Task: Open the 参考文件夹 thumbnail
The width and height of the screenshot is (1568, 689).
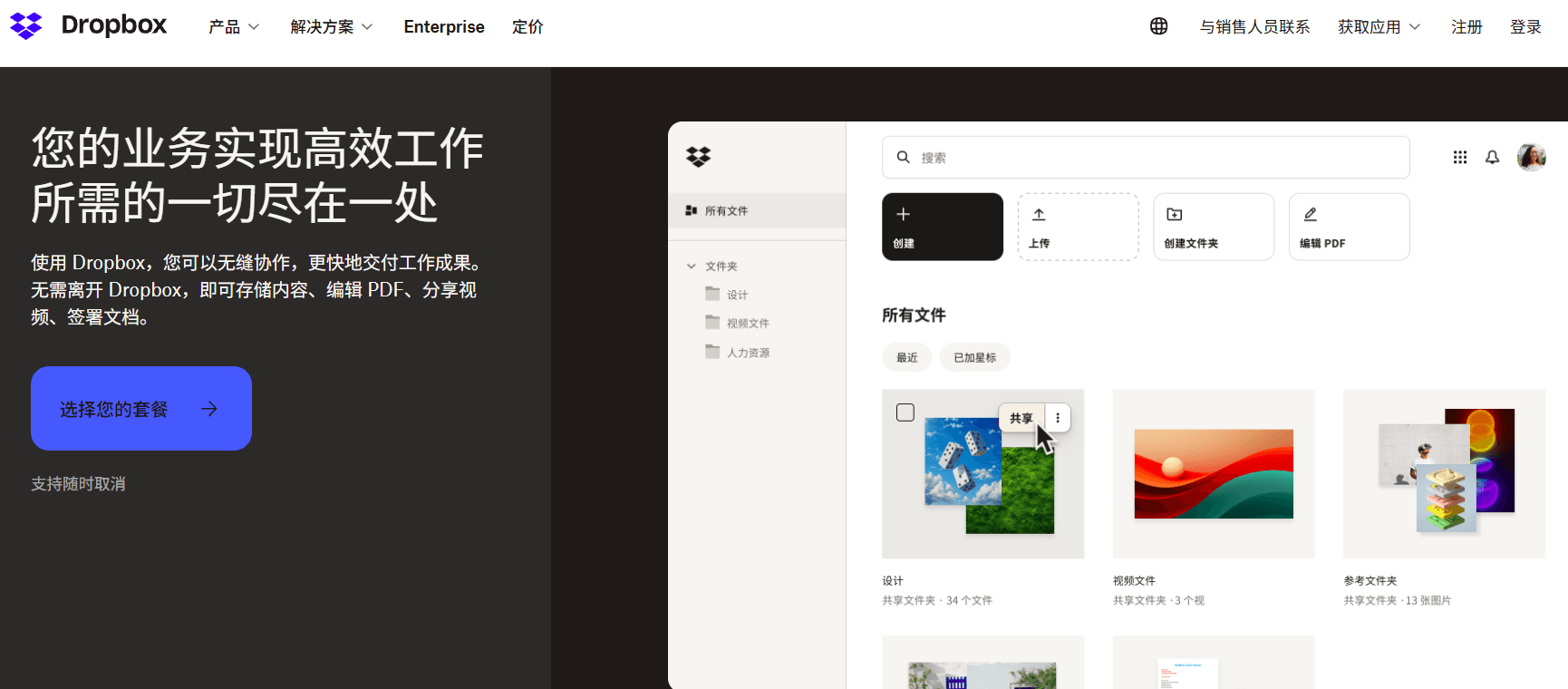Action: 1445,474
